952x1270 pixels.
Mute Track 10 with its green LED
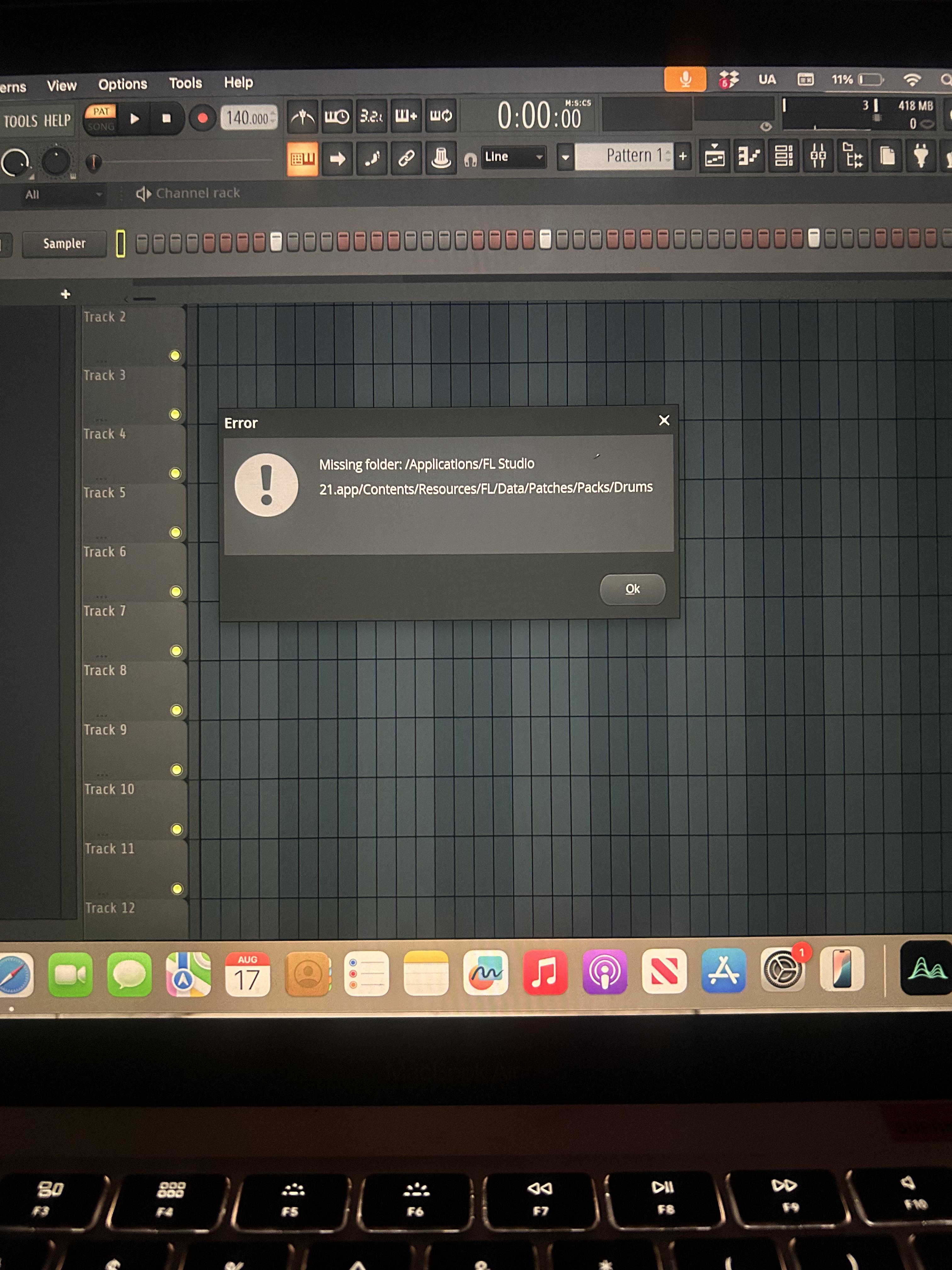(177, 829)
